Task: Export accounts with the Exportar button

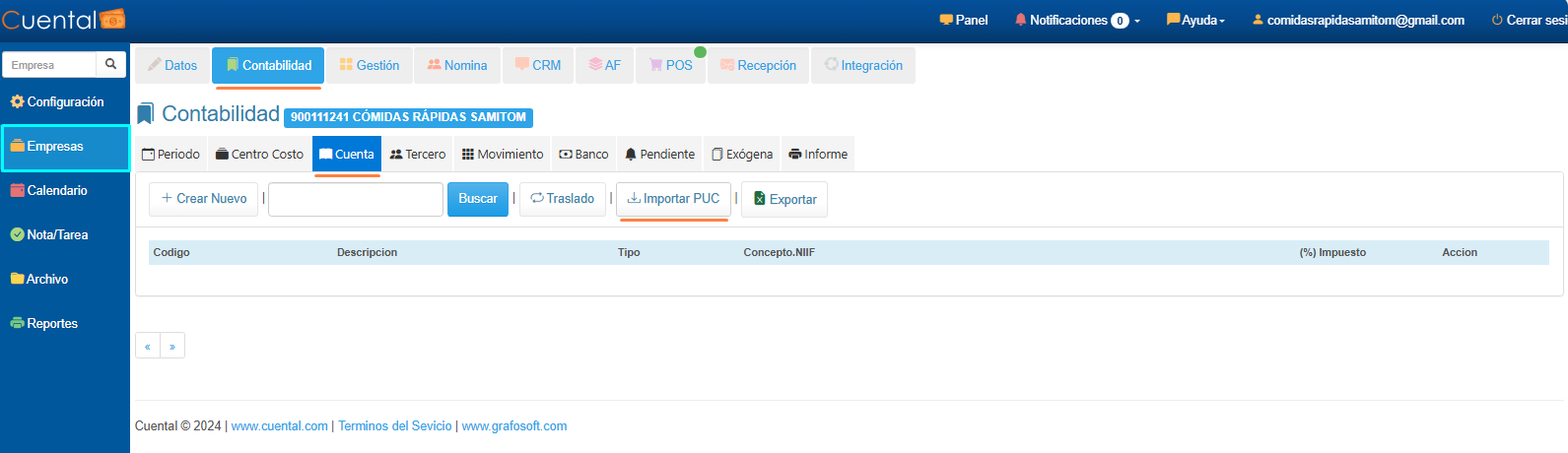Action: 784,200
